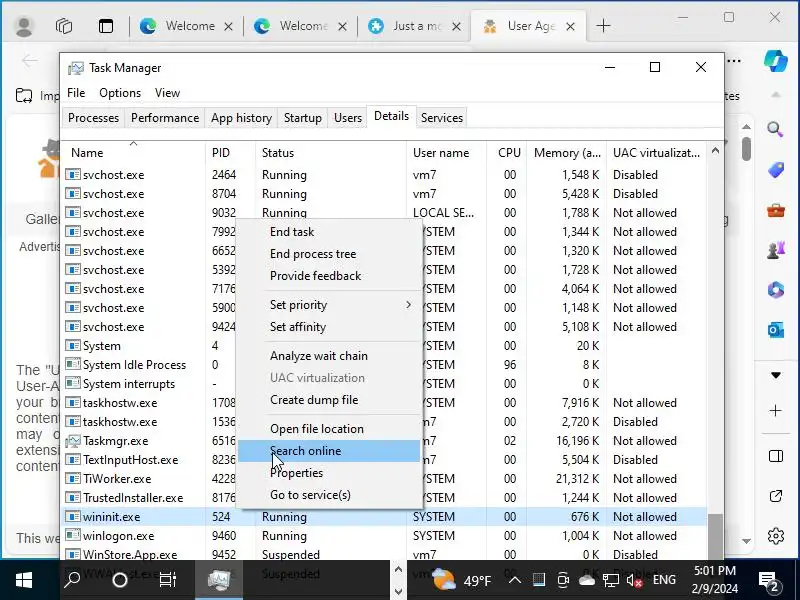The image size is (800, 600).
Task: Choose Create dump file
Action: pyautogui.click(x=330, y=399)
